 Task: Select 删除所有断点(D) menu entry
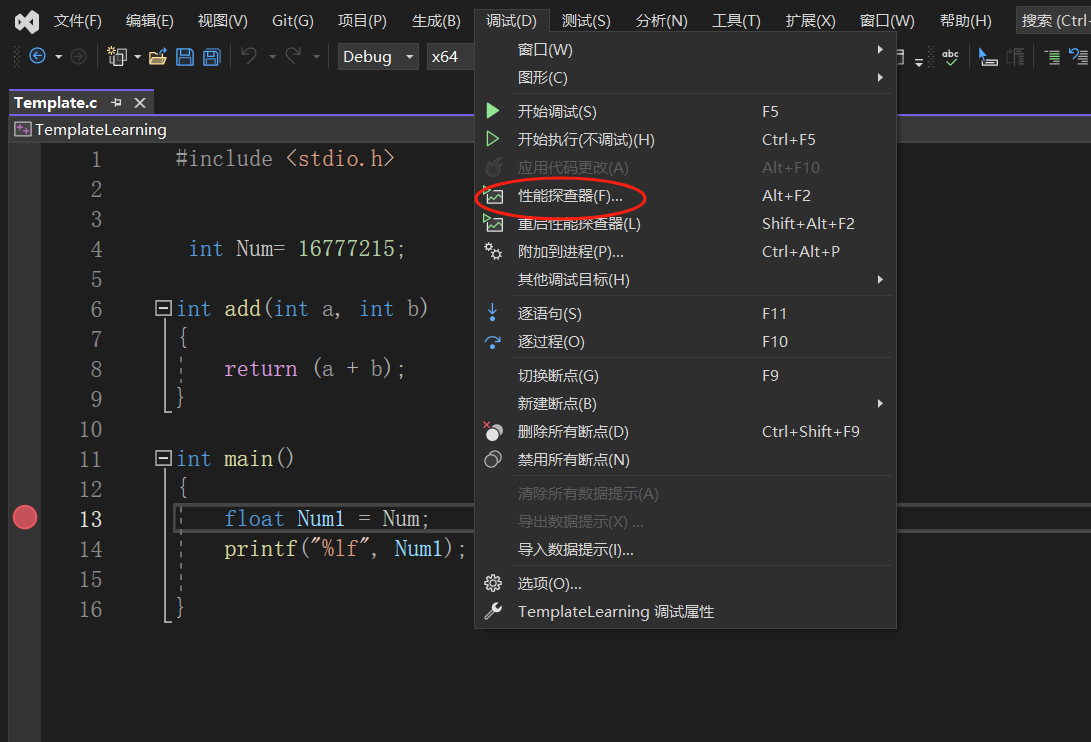coord(685,432)
